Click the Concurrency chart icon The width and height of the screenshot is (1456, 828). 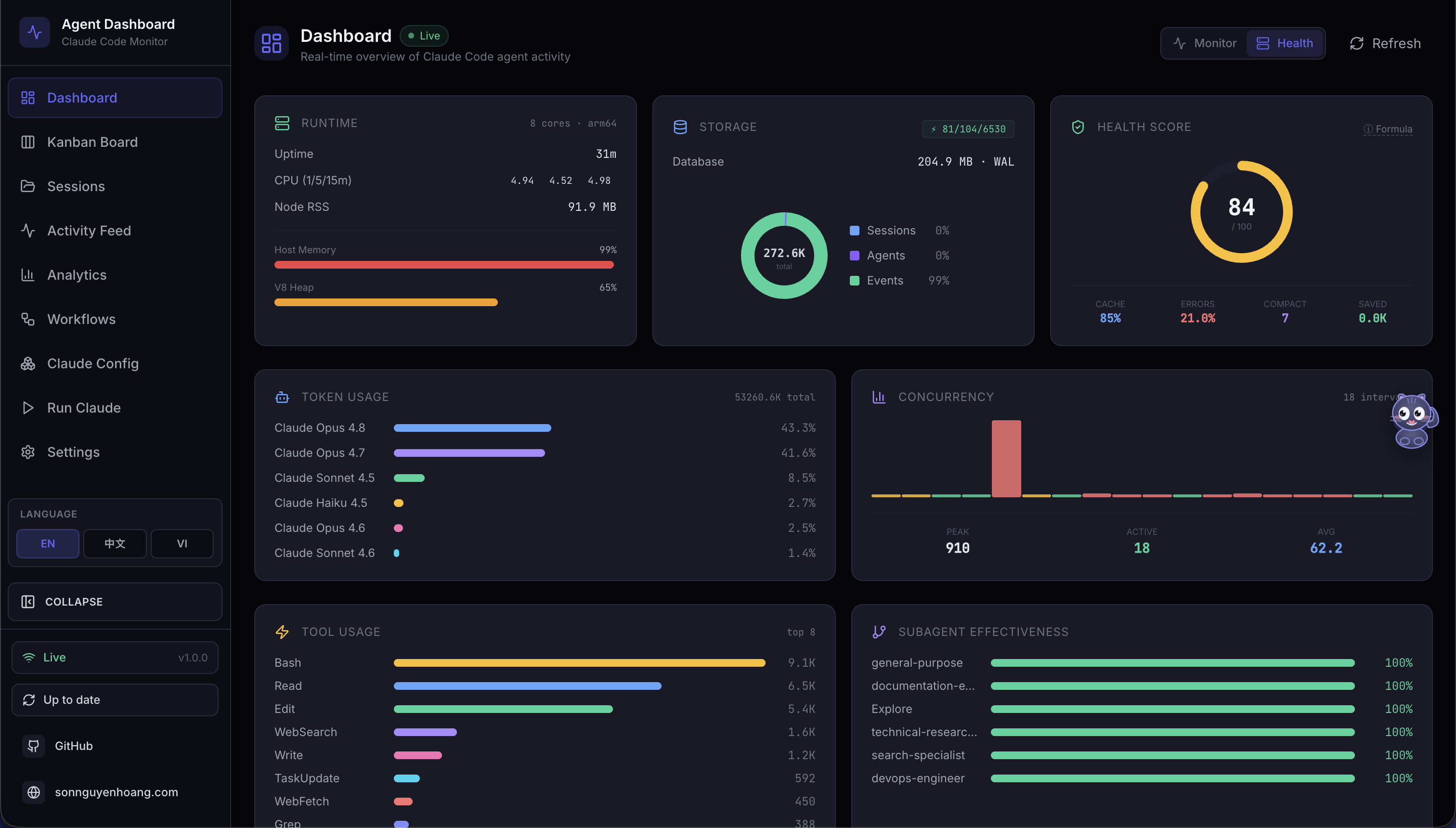[879, 398]
